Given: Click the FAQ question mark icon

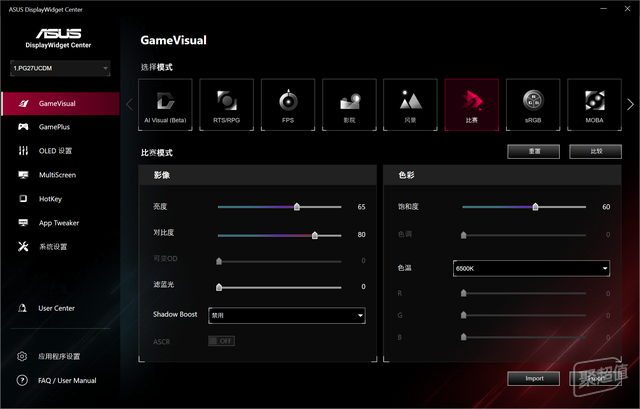Looking at the screenshot, I should pos(22,380).
